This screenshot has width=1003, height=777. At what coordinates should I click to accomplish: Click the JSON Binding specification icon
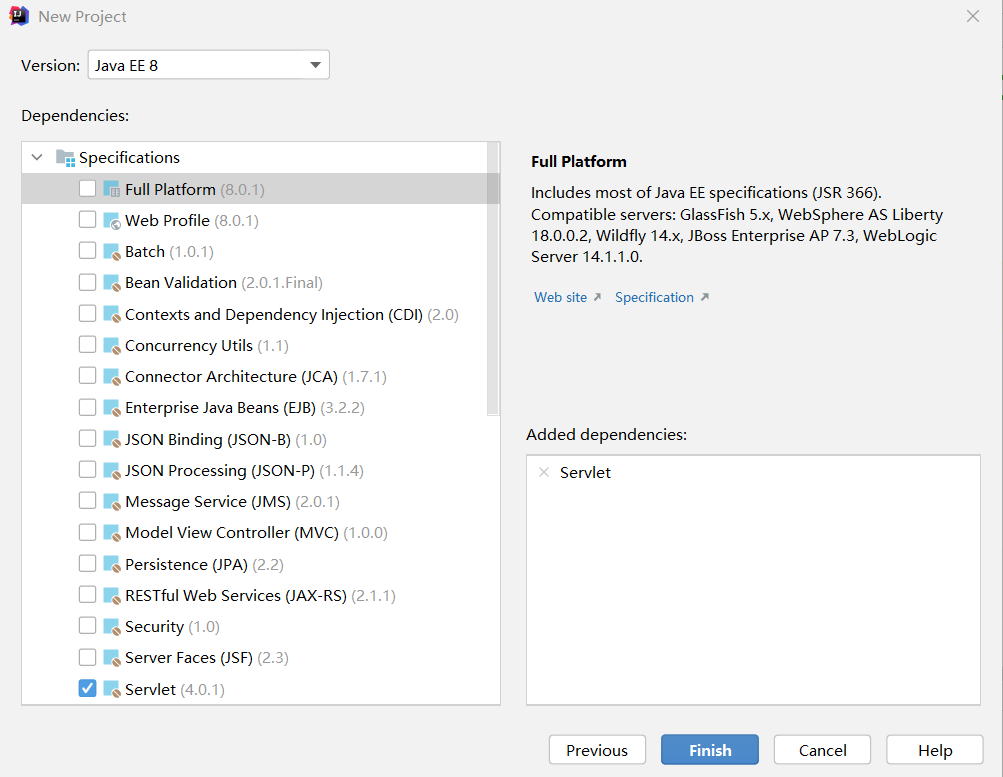coord(112,439)
